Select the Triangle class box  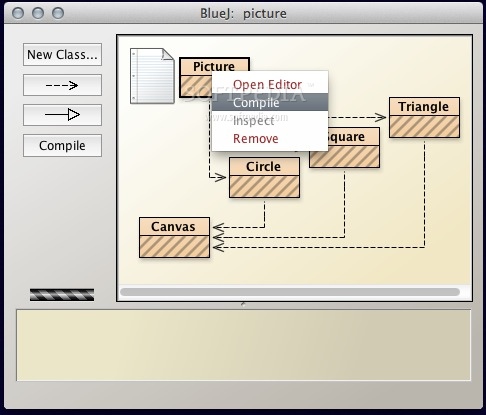tap(424, 118)
